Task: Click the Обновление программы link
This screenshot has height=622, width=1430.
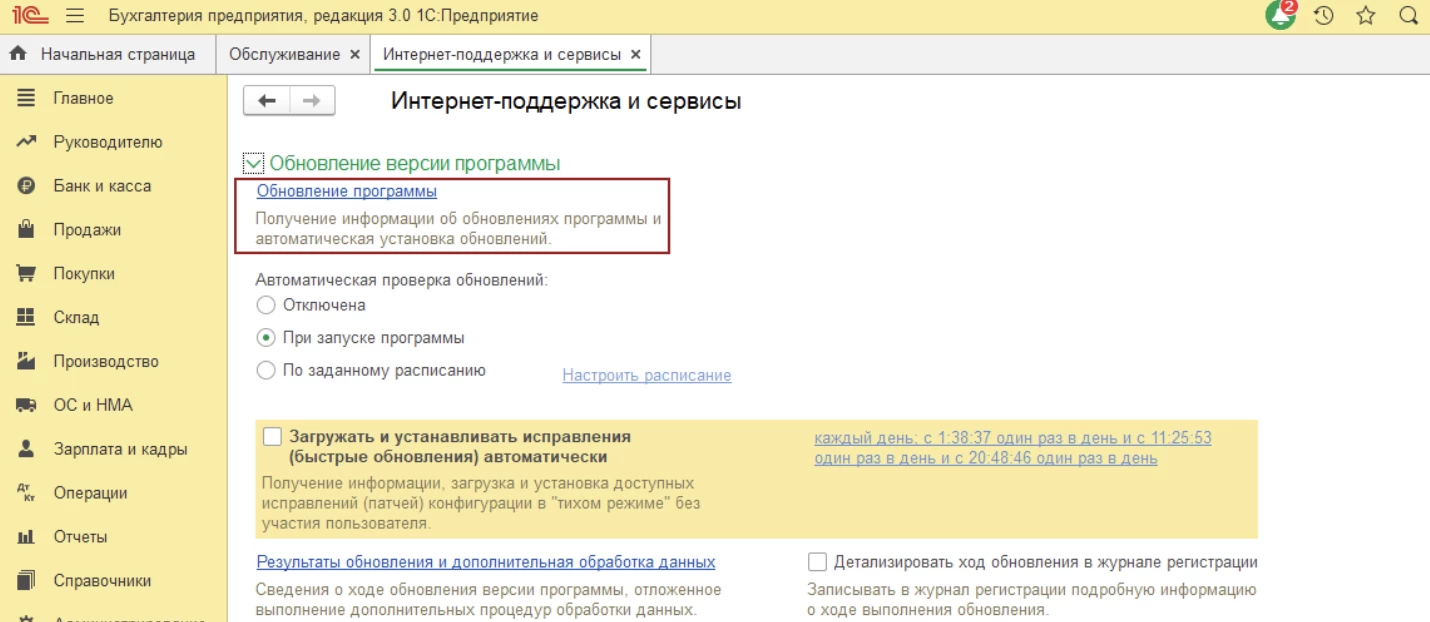Action: tap(346, 191)
